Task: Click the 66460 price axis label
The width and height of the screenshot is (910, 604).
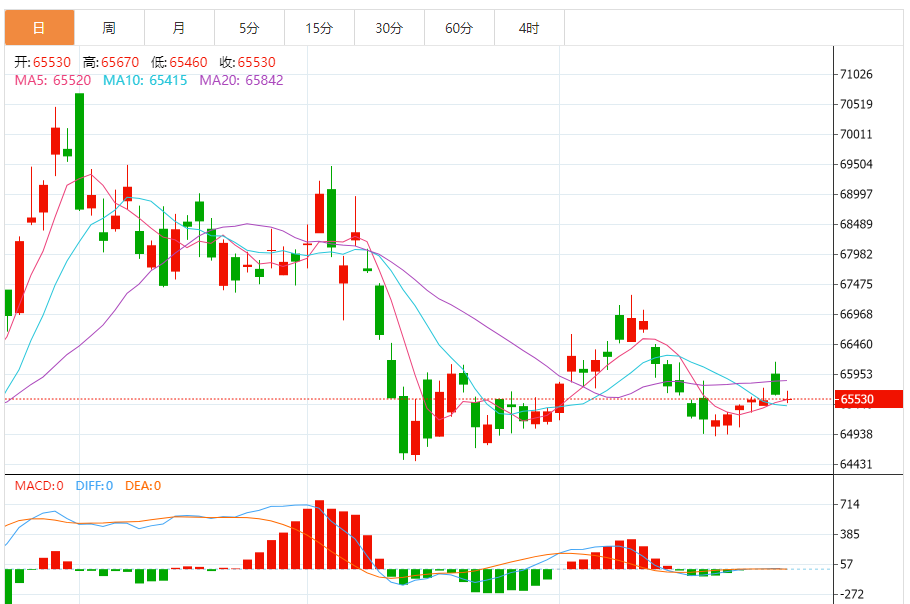Action: 856,344
